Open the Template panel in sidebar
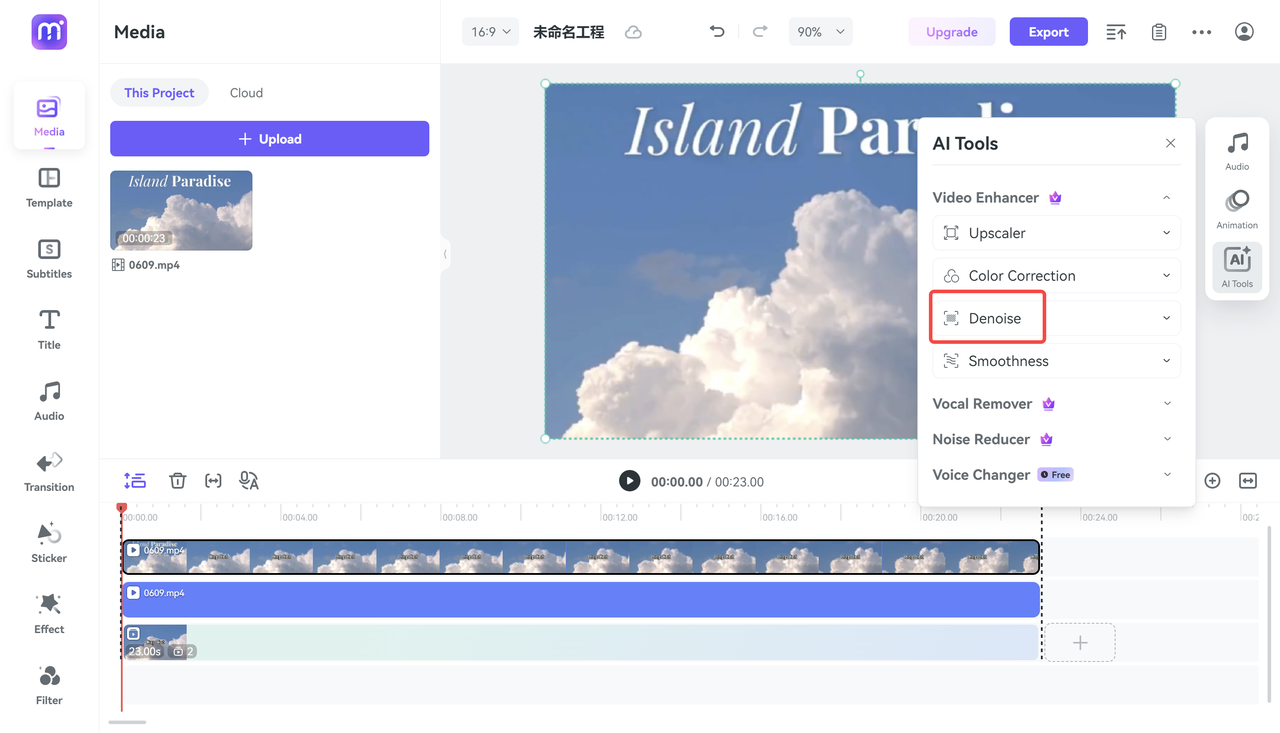 48,188
